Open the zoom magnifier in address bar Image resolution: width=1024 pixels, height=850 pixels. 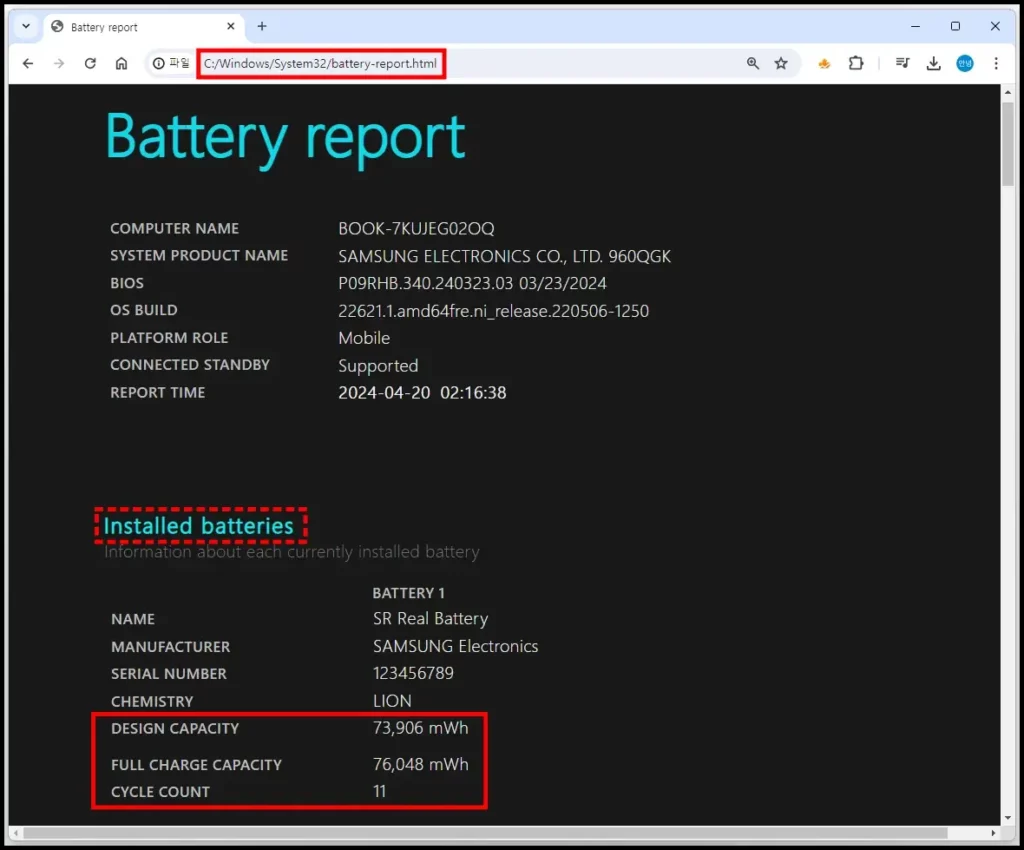(x=753, y=63)
